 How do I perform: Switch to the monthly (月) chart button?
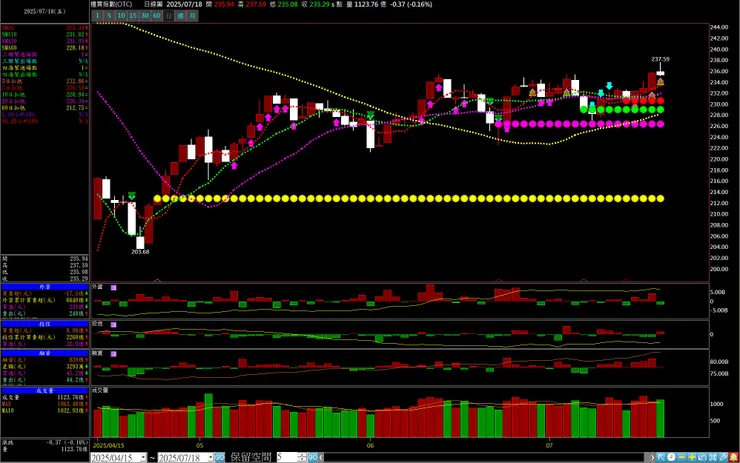coord(192,16)
